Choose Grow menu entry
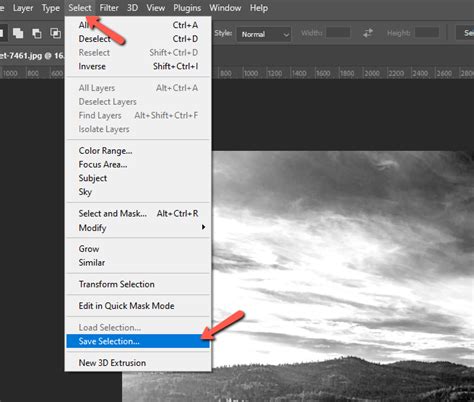This screenshot has width=474, height=402. 138,249
